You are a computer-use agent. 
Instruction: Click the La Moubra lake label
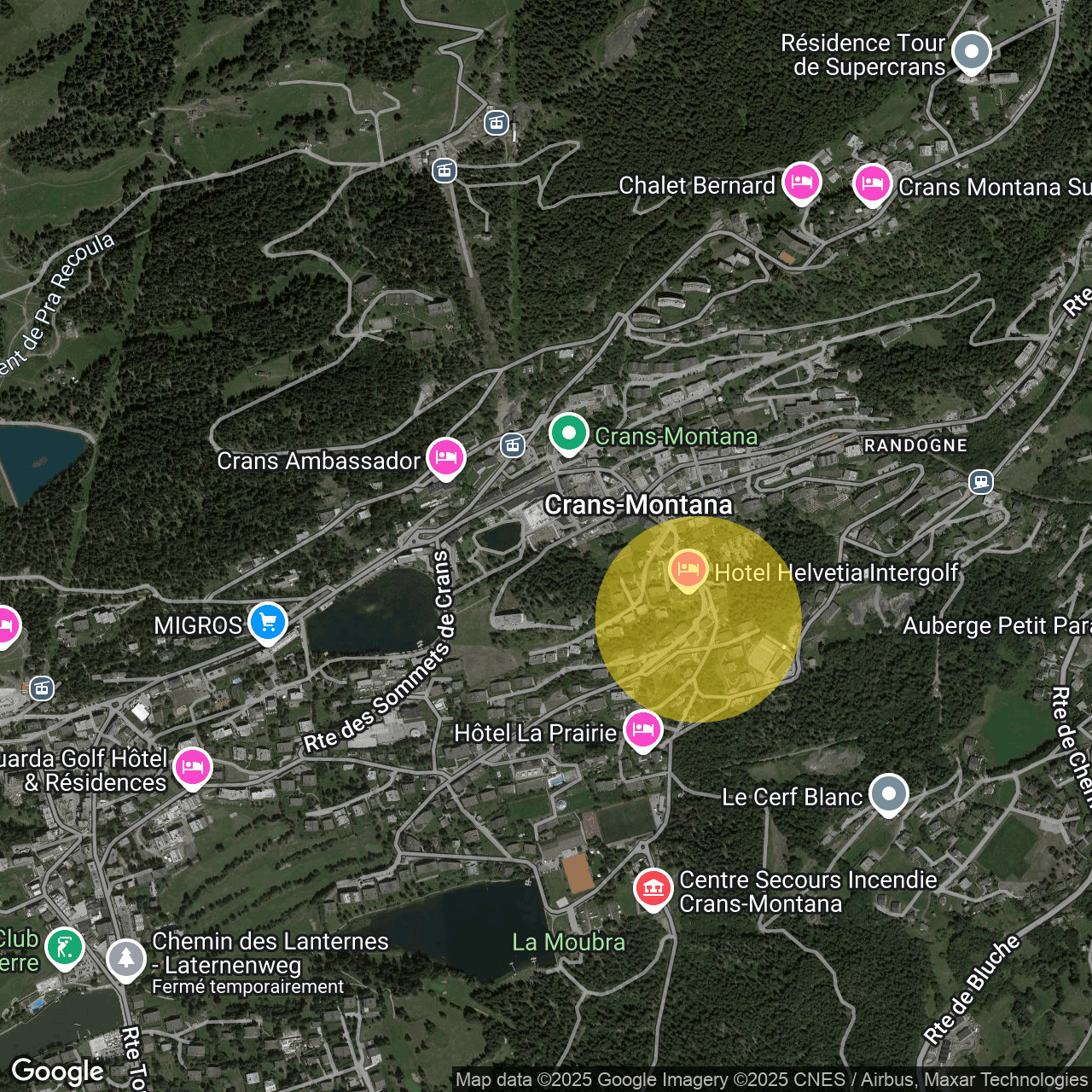click(568, 942)
